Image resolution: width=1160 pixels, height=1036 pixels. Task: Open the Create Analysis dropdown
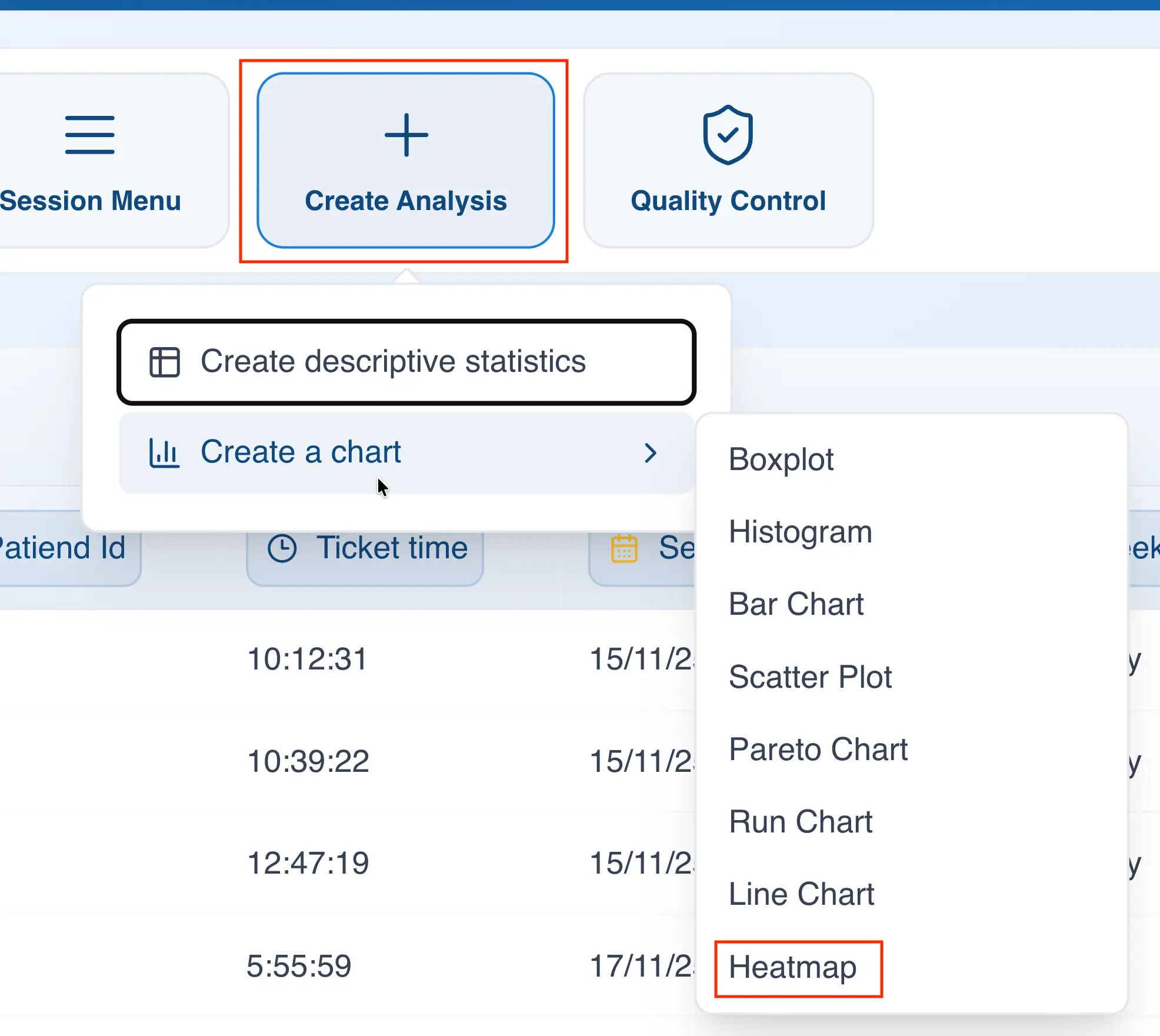(406, 160)
